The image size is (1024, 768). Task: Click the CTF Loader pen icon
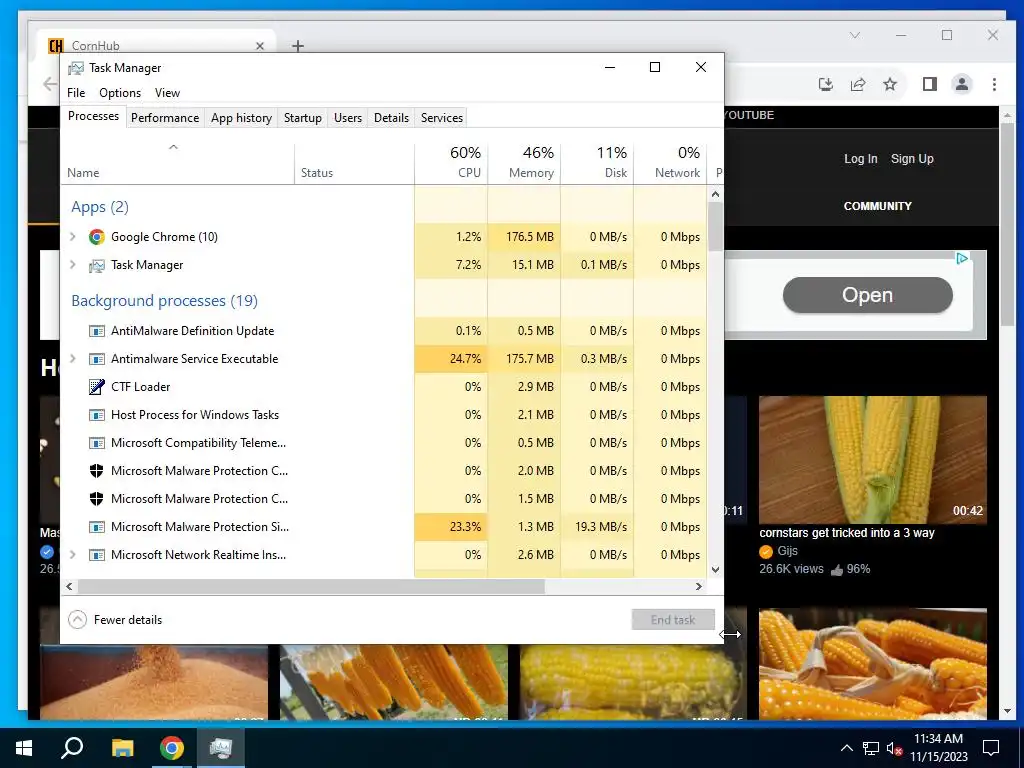tap(97, 387)
